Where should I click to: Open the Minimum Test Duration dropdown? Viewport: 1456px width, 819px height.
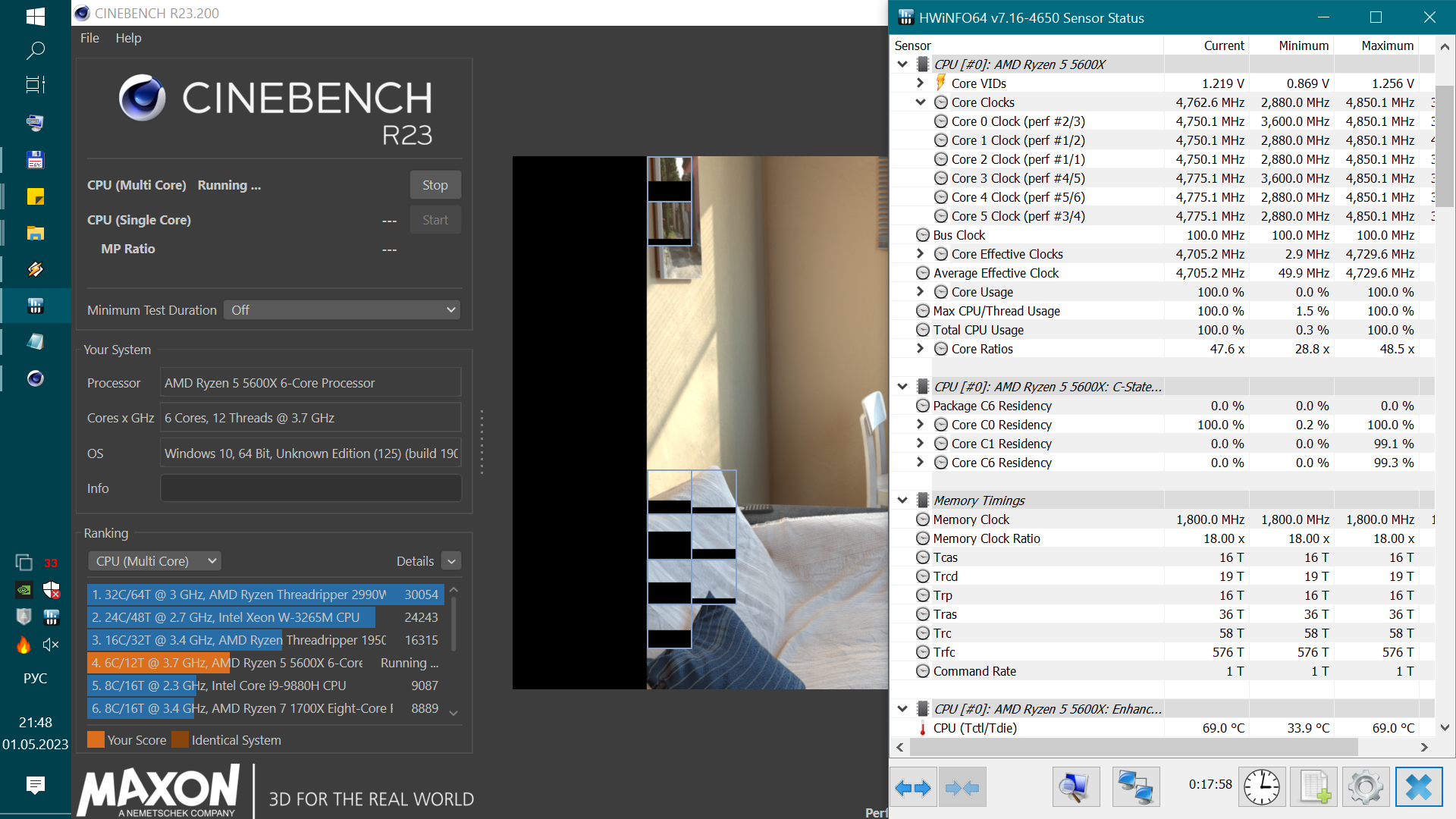pyautogui.click(x=343, y=310)
